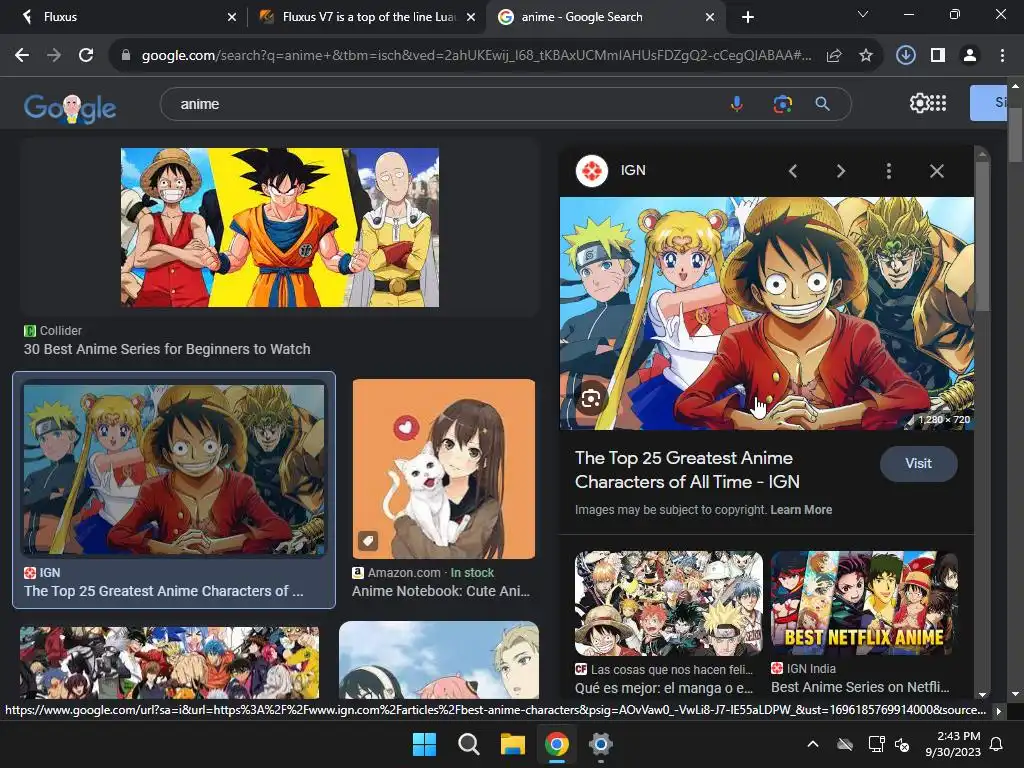
Task: Click the browser forward arrow
Action: (x=54, y=56)
